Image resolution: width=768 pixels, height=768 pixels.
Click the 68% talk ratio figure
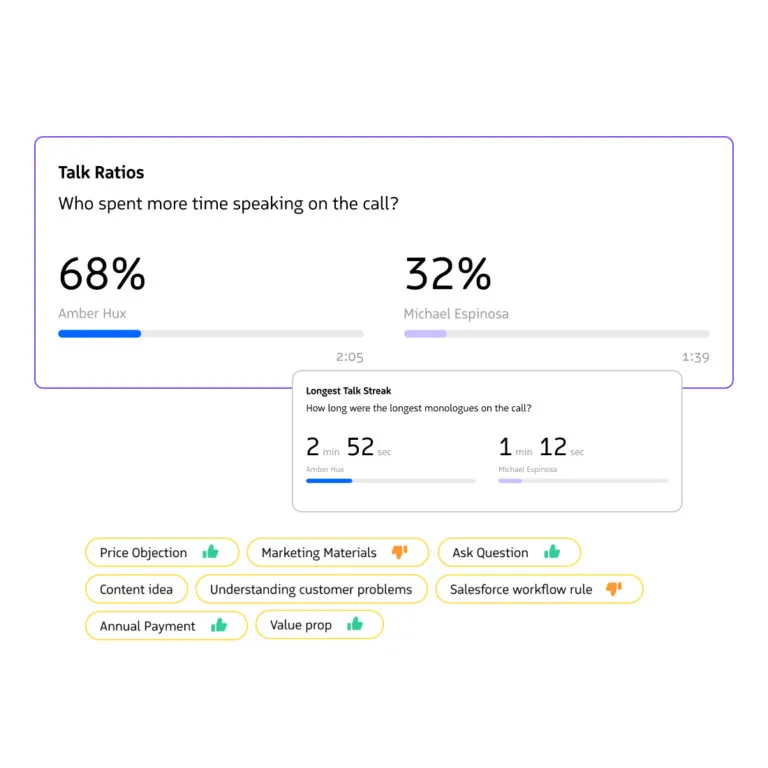pos(102,274)
